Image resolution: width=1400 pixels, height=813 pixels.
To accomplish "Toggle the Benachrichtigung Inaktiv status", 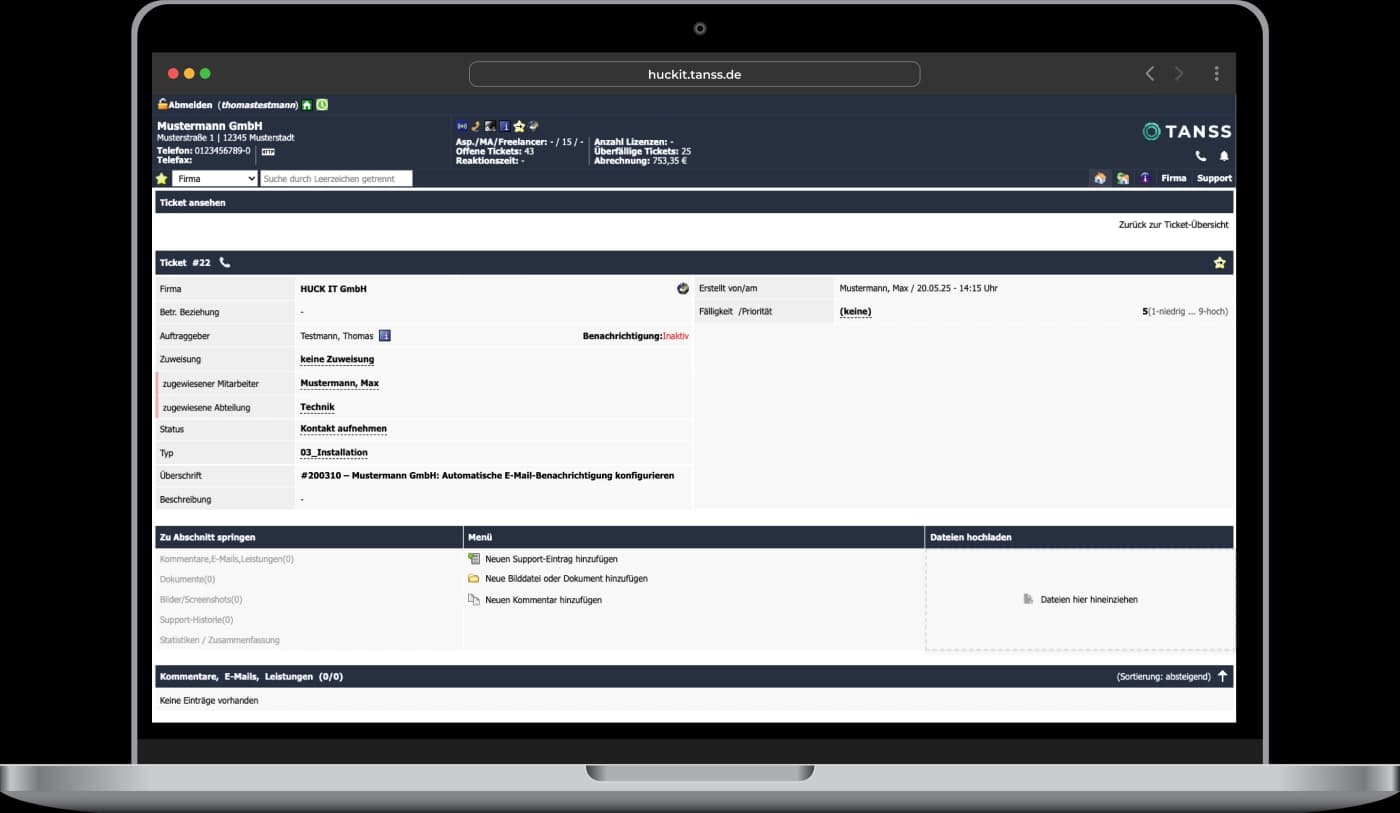I will coord(675,336).
